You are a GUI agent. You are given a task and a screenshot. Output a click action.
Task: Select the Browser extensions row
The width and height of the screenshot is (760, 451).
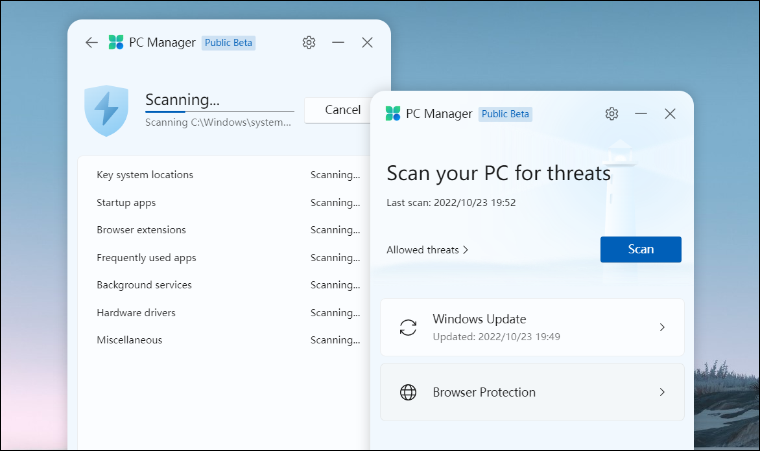[x=228, y=230]
